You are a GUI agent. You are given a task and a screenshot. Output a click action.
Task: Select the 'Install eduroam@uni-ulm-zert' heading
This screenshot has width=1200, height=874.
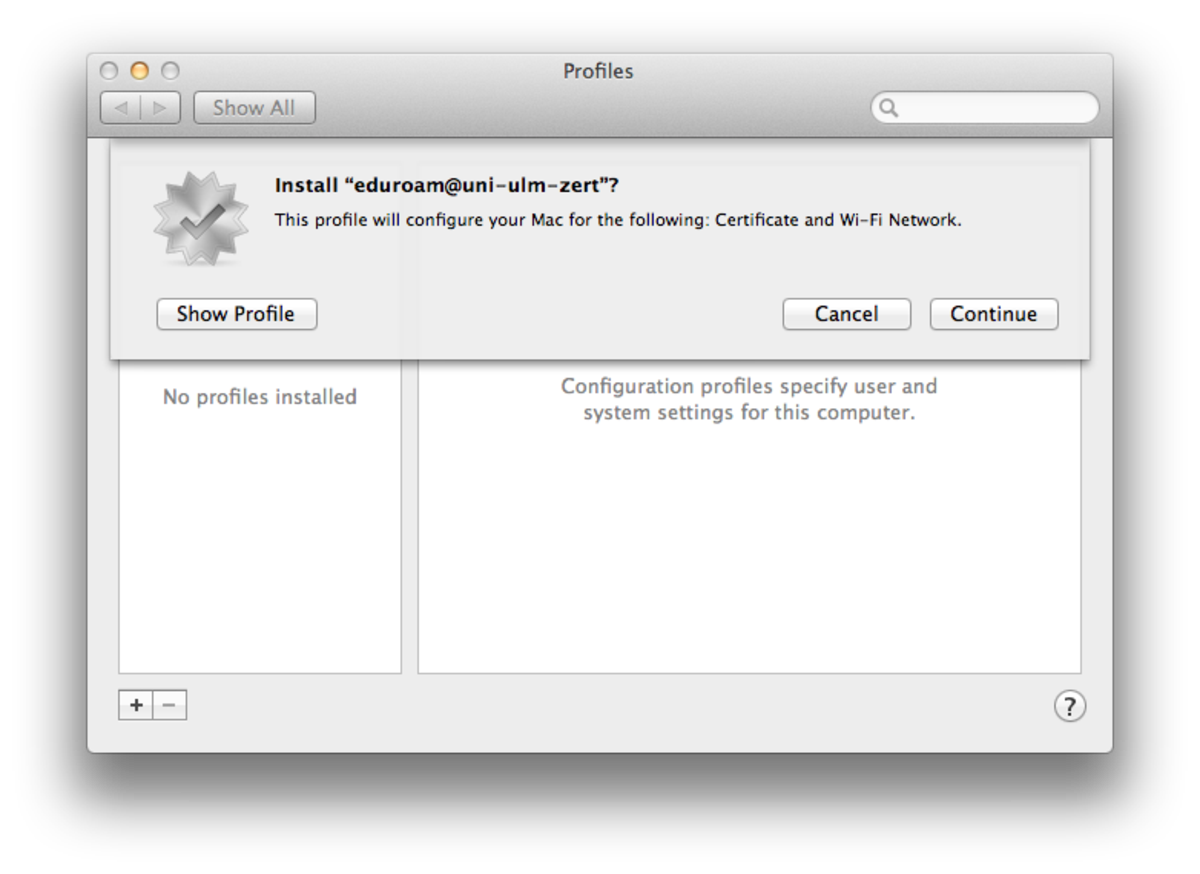[447, 186]
